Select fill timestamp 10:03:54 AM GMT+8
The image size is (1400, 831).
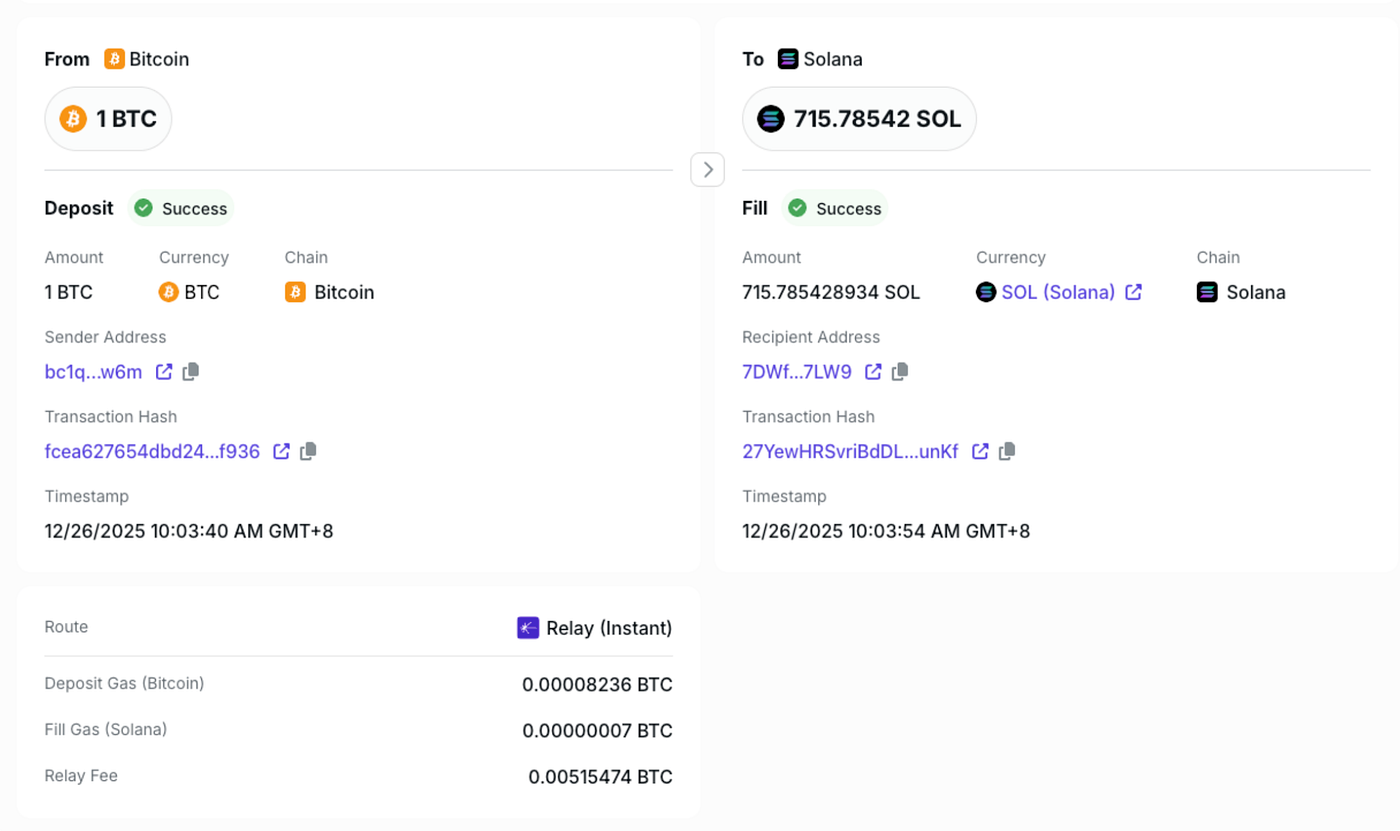coord(886,531)
